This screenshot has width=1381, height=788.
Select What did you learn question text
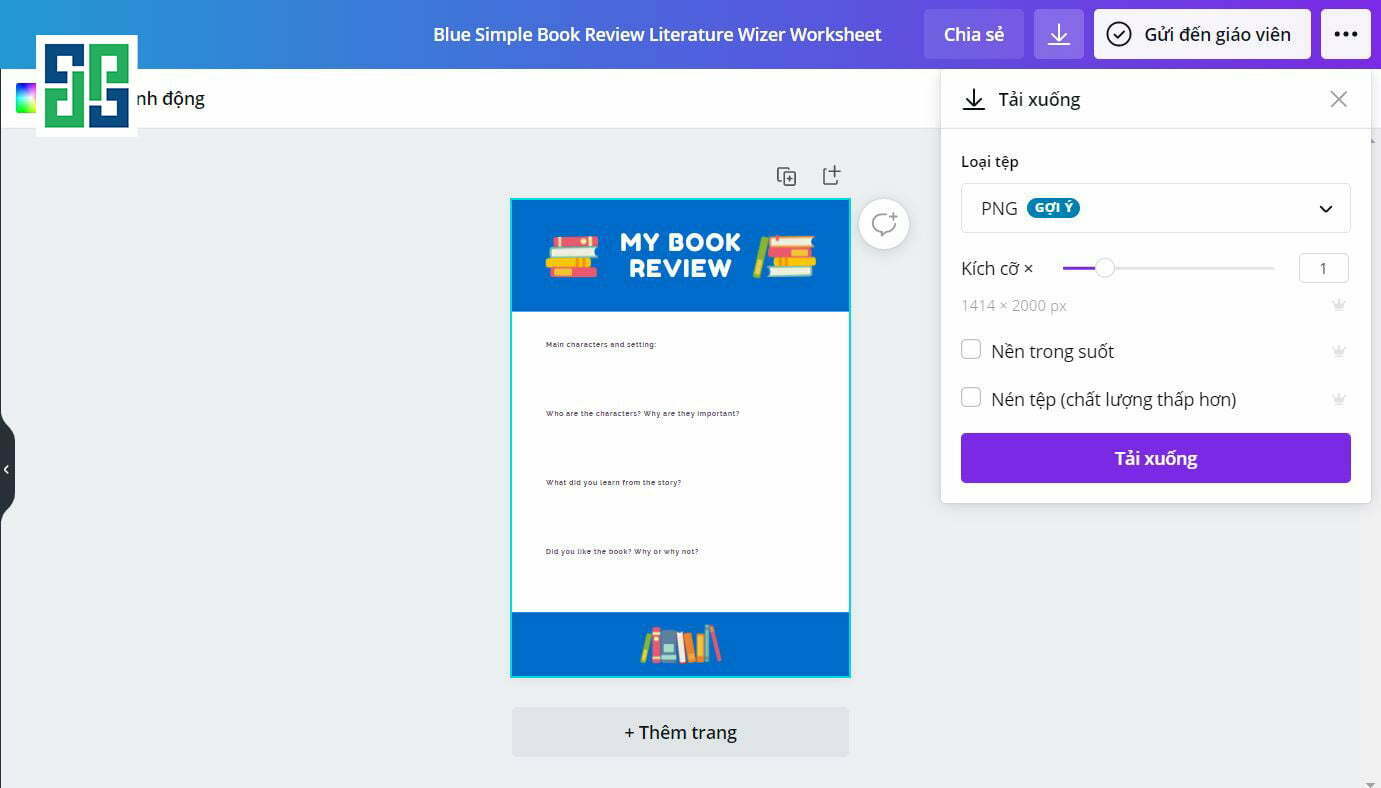613,482
